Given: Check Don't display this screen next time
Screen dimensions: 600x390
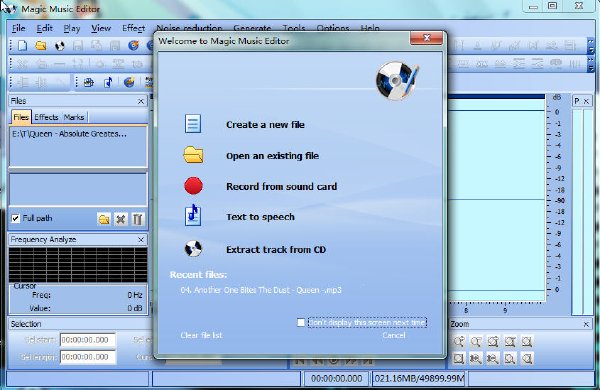Looking at the screenshot, I should click(301, 323).
